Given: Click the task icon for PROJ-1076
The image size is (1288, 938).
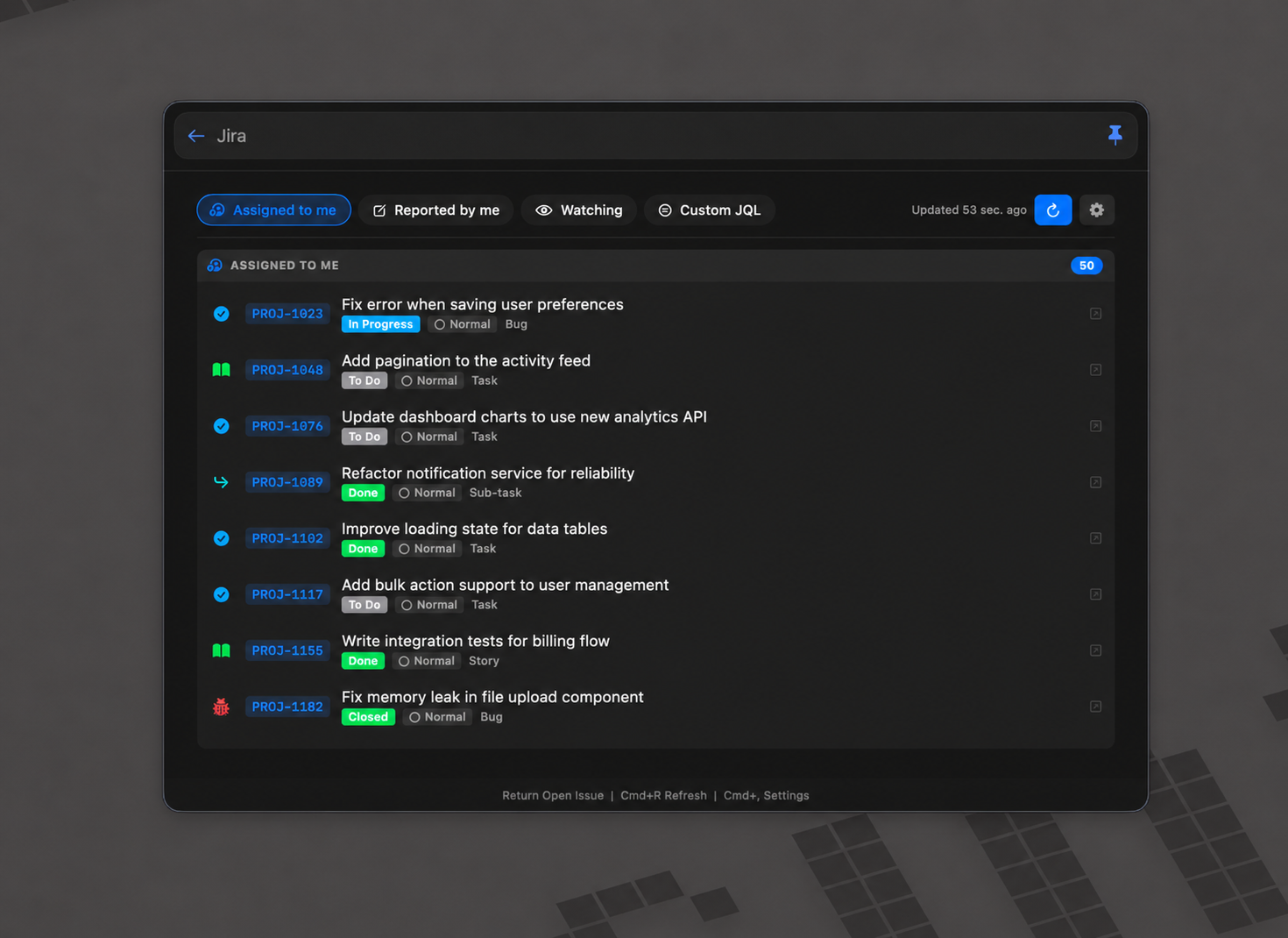Looking at the screenshot, I should tap(222, 426).
